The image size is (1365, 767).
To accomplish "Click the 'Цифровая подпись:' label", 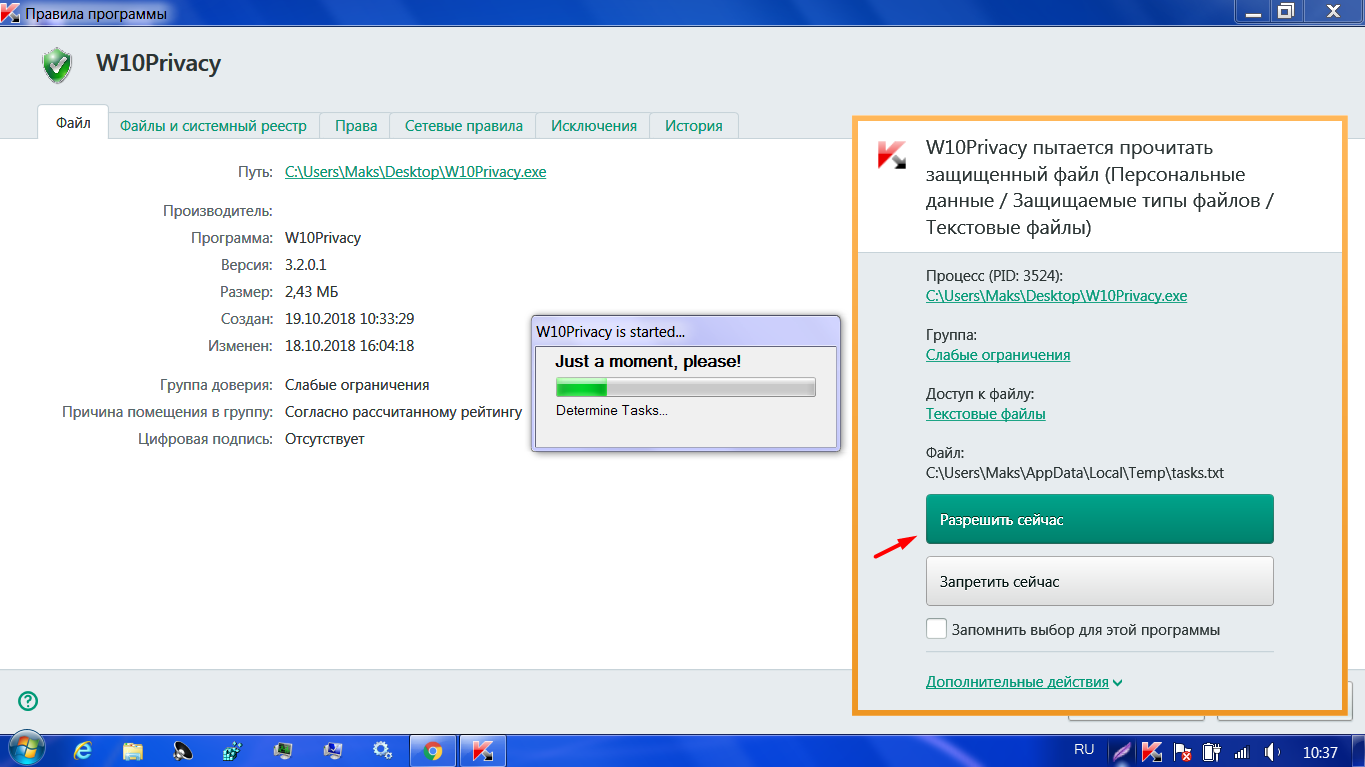I will [x=205, y=439].
